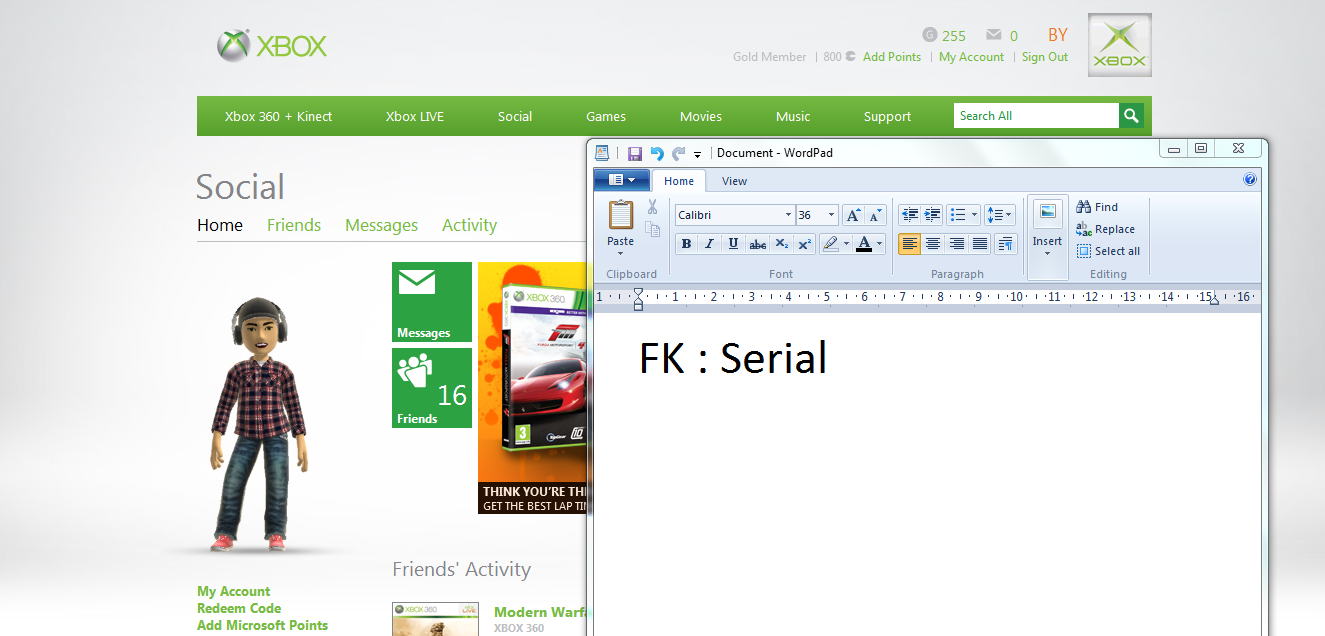Expand the highlight color dropdown arrow
This screenshot has height=636, width=1325.
click(x=846, y=243)
